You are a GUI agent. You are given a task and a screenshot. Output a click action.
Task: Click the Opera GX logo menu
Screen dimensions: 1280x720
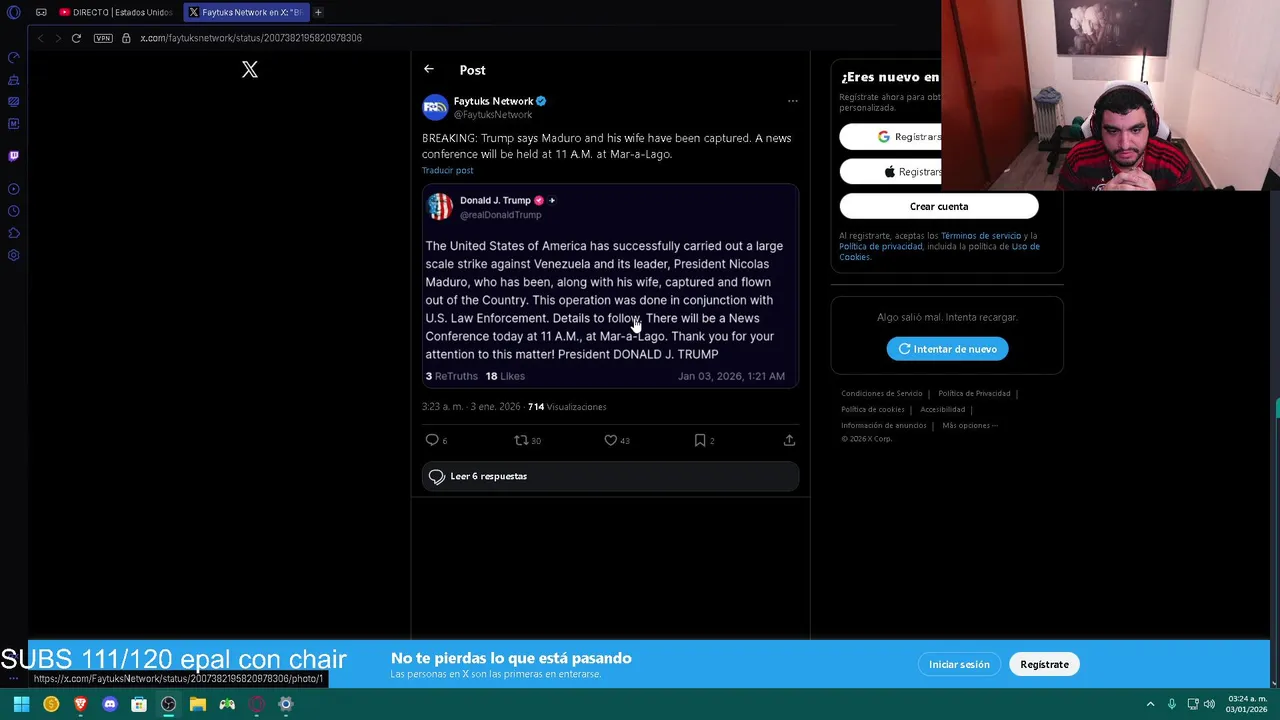14,12
